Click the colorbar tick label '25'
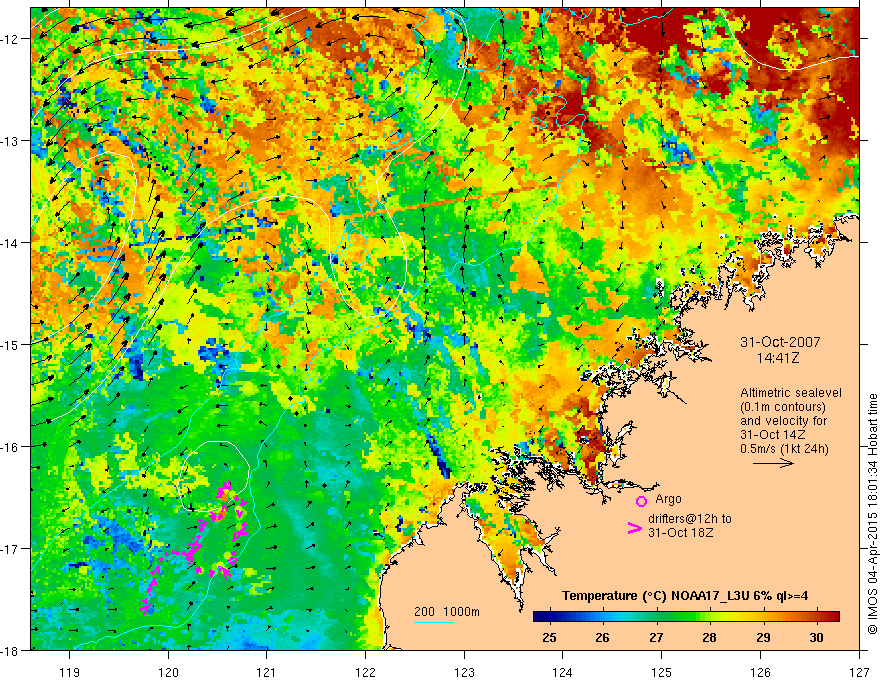 pyautogui.click(x=549, y=638)
